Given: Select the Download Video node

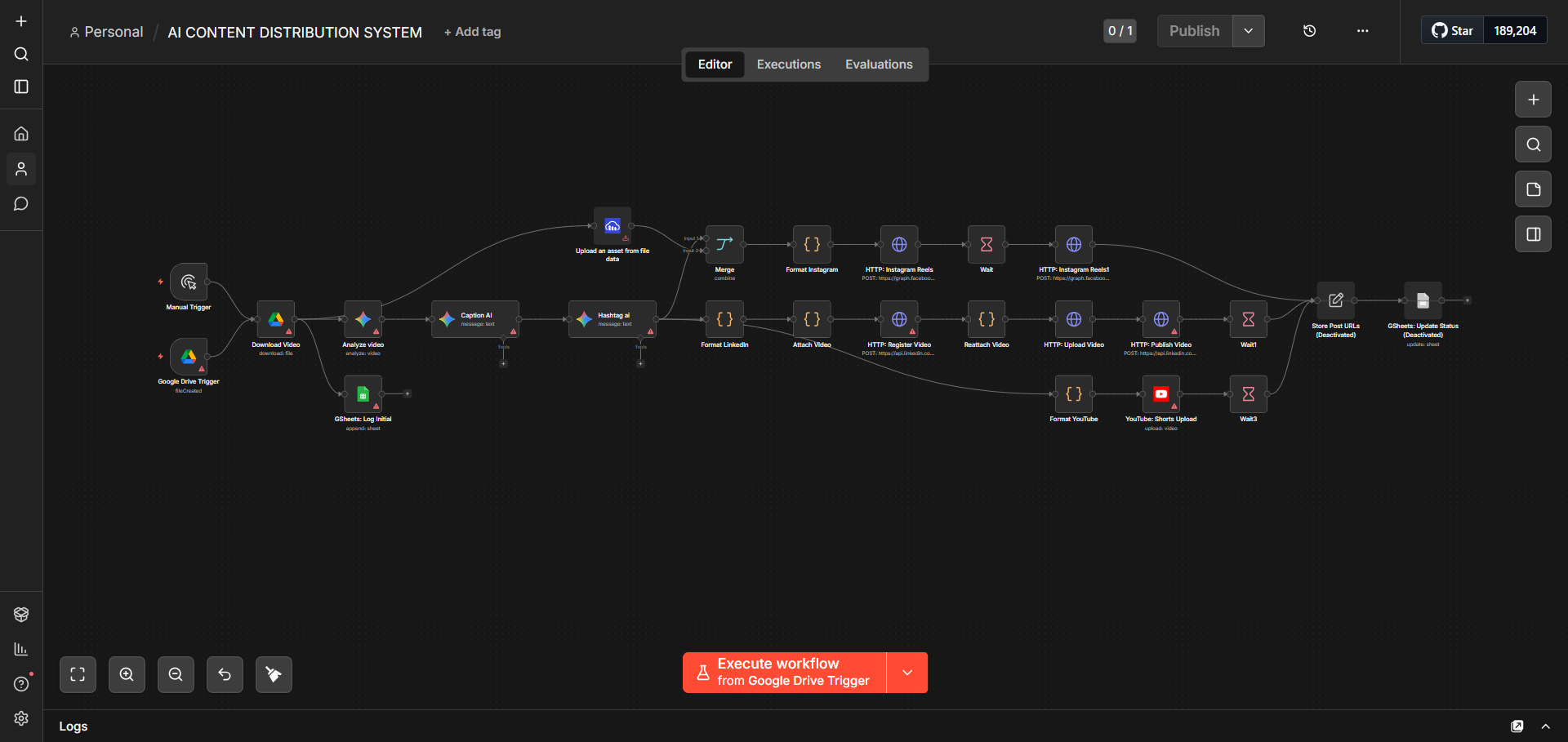Looking at the screenshot, I should [x=276, y=319].
